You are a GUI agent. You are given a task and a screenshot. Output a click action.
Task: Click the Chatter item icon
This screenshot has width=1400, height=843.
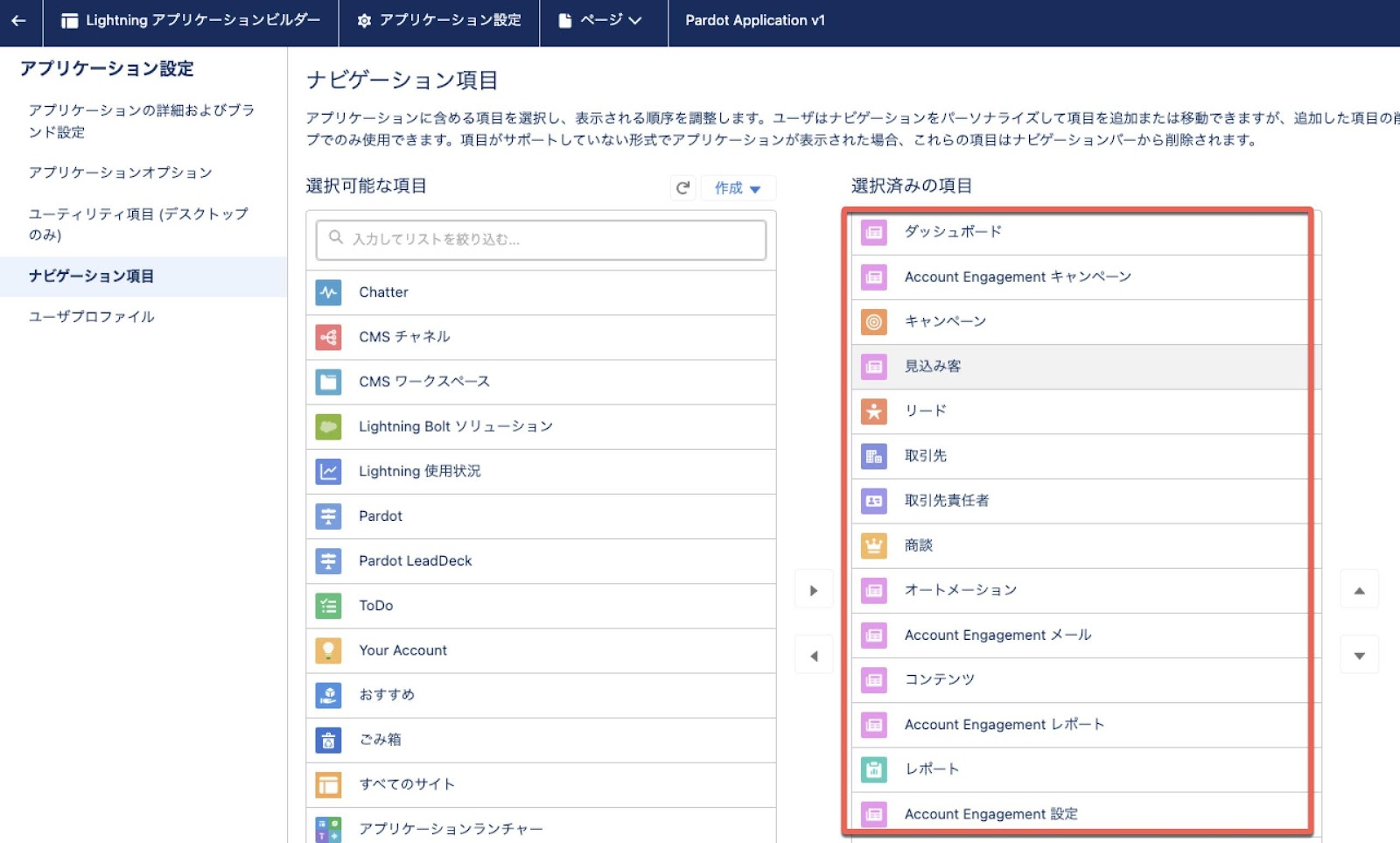point(328,292)
